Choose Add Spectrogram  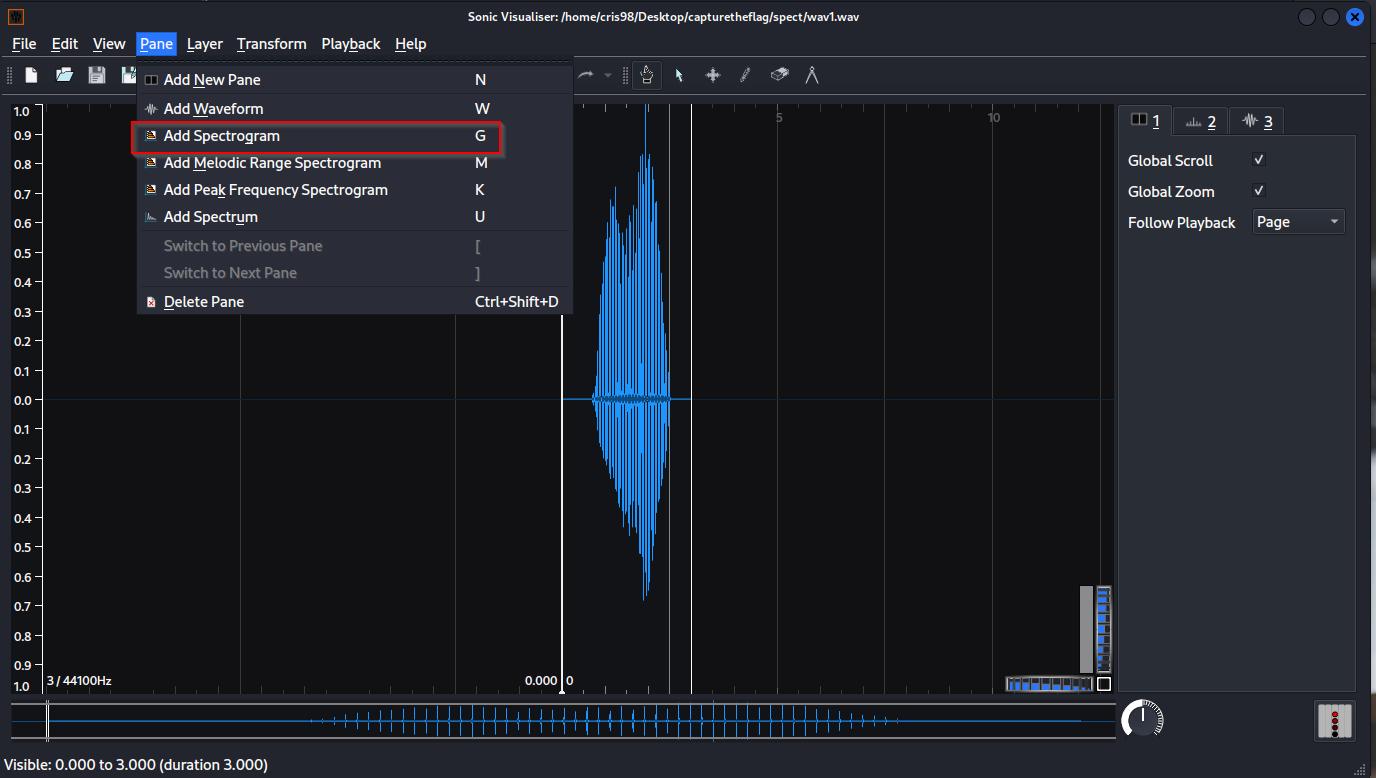pos(354,136)
